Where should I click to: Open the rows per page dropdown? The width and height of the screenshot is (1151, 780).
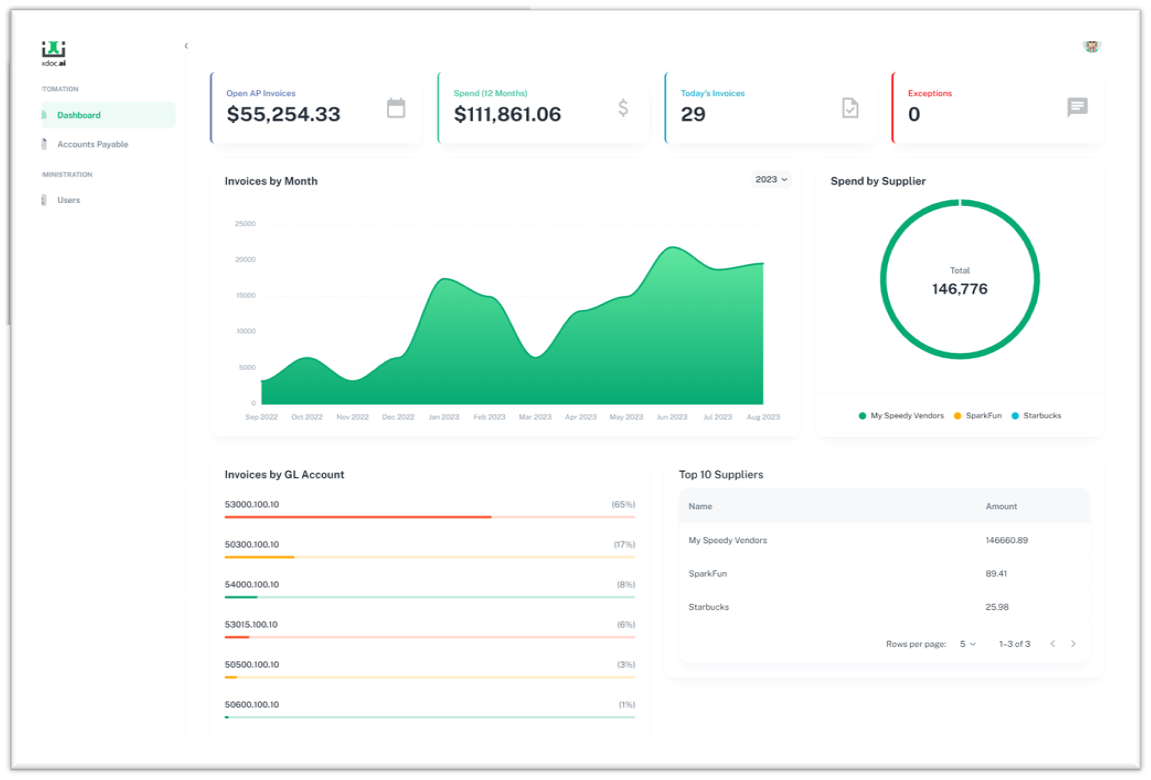point(967,644)
